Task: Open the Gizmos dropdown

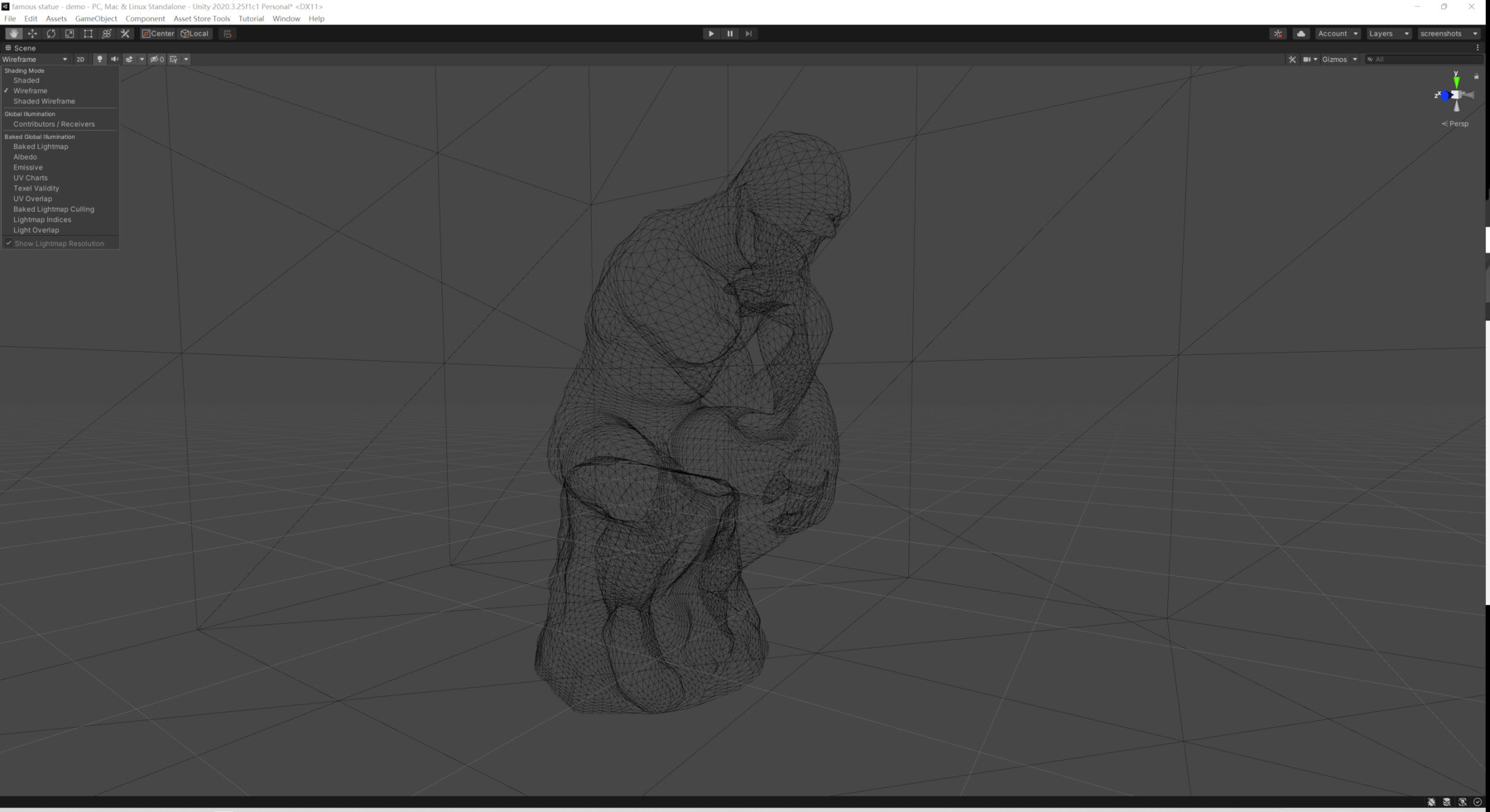Action: 1338,59
